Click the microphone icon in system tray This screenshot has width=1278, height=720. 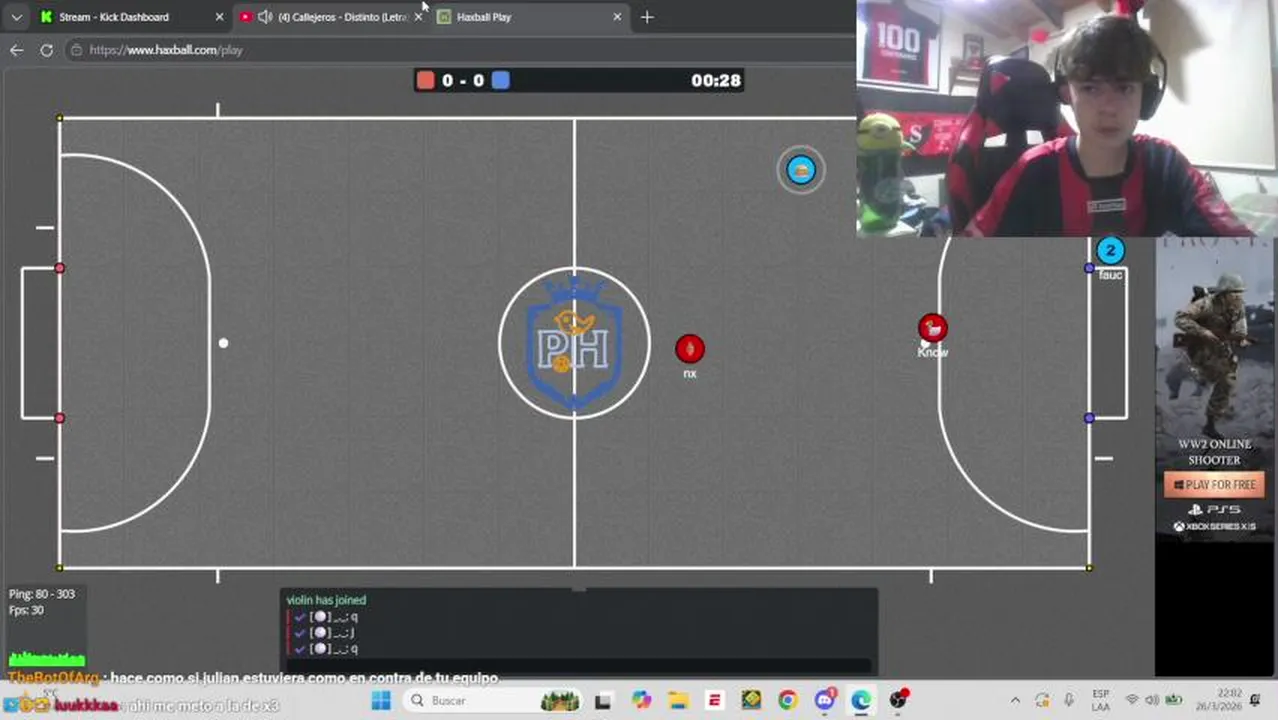click(x=1068, y=701)
